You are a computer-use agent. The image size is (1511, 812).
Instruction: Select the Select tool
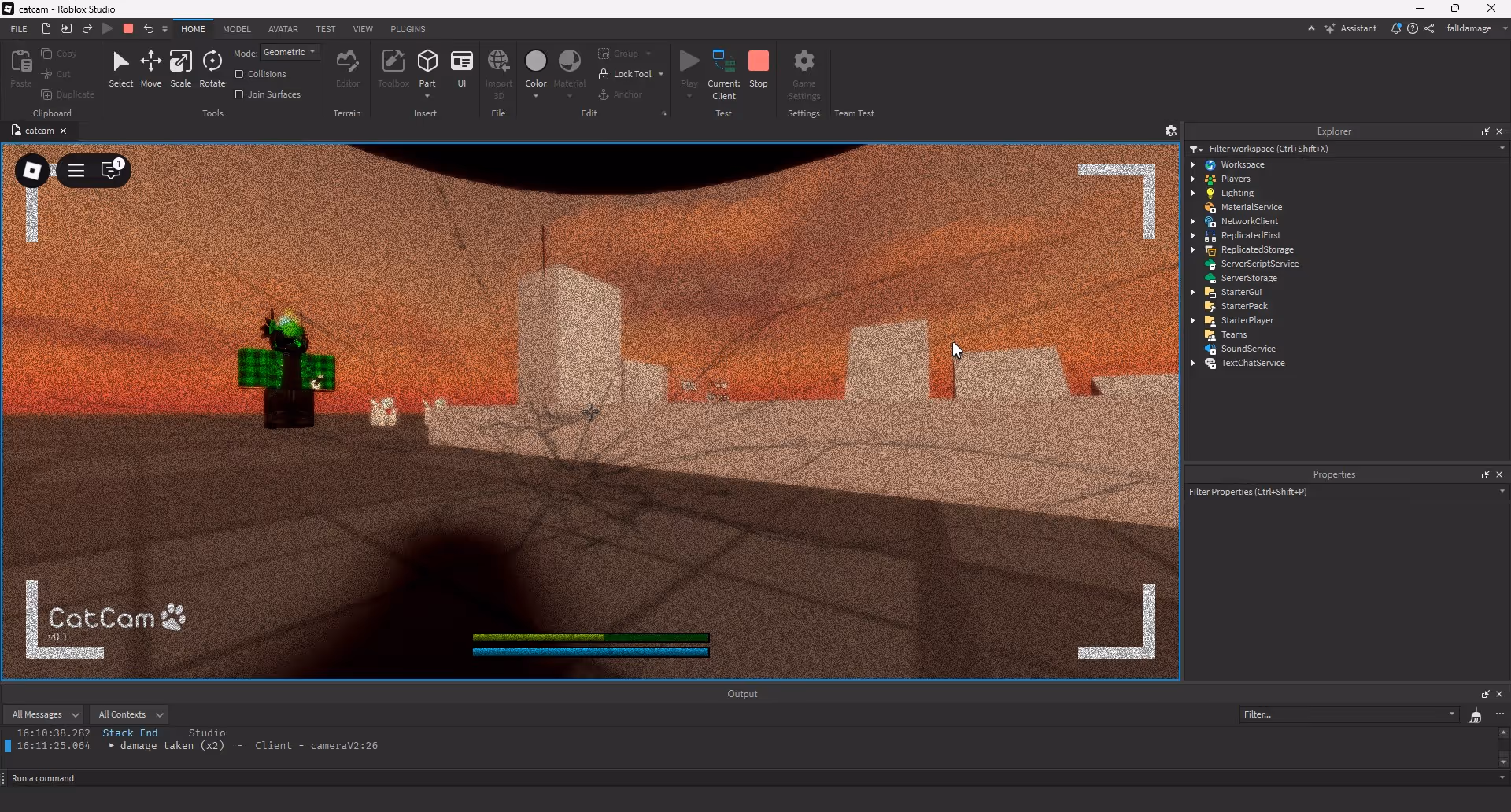(120, 68)
